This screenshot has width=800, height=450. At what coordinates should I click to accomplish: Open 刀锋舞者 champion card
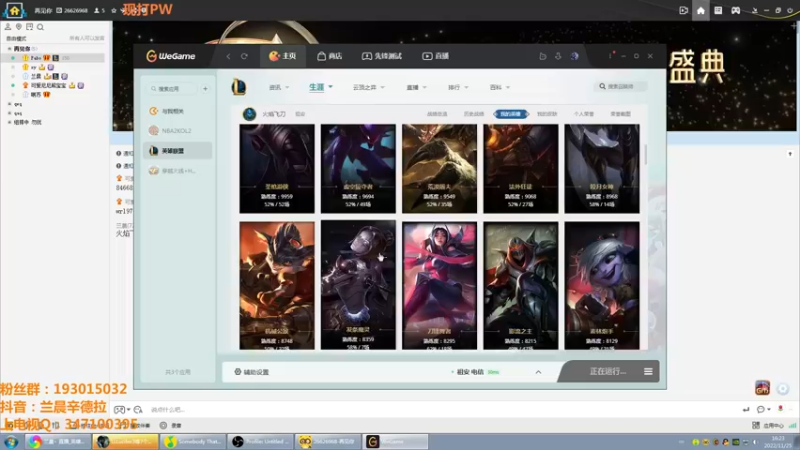pyautogui.click(x=439, y=285)
